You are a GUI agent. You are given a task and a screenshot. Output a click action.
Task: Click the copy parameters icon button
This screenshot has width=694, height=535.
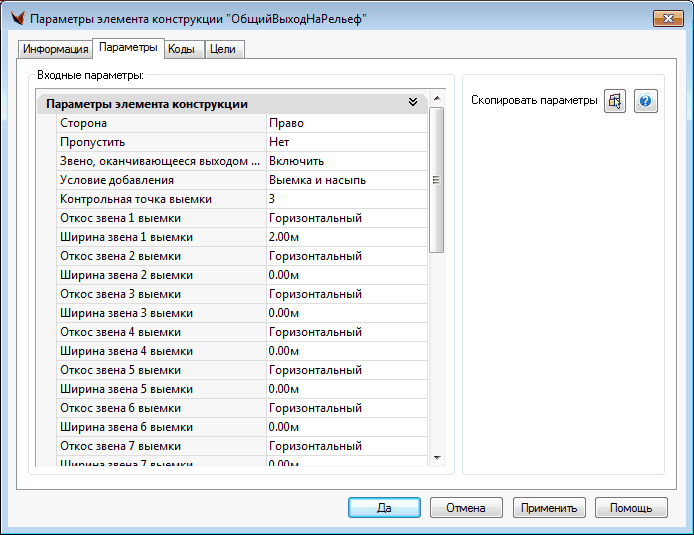[615, 101]
